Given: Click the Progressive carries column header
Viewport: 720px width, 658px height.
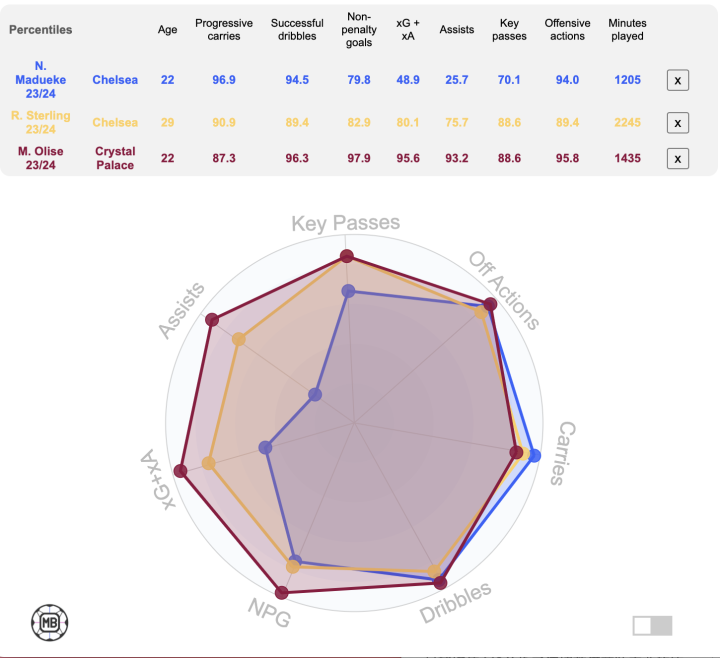Looking at the screenshot, I should tap(224, 29).
